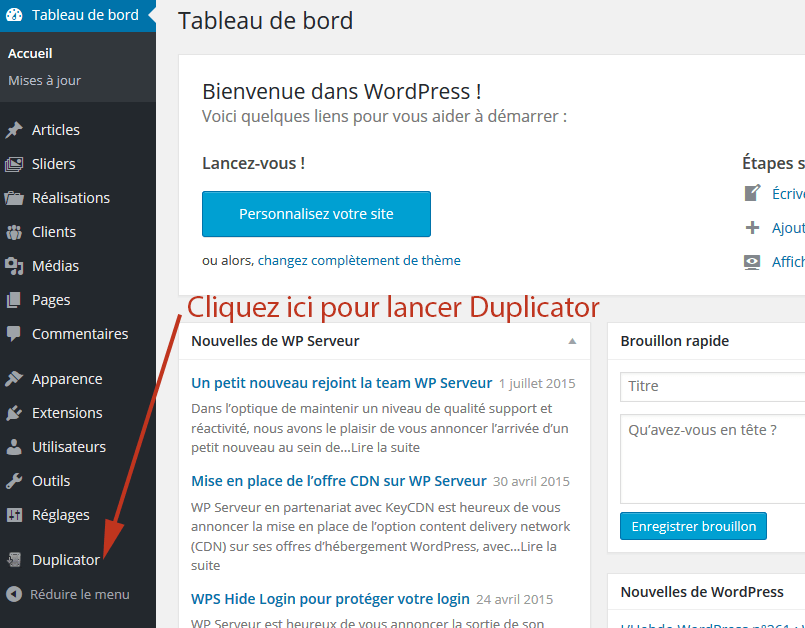Click the 24 avril 2015 date
This screenshot has width=805, height=628.
[514, 600]
